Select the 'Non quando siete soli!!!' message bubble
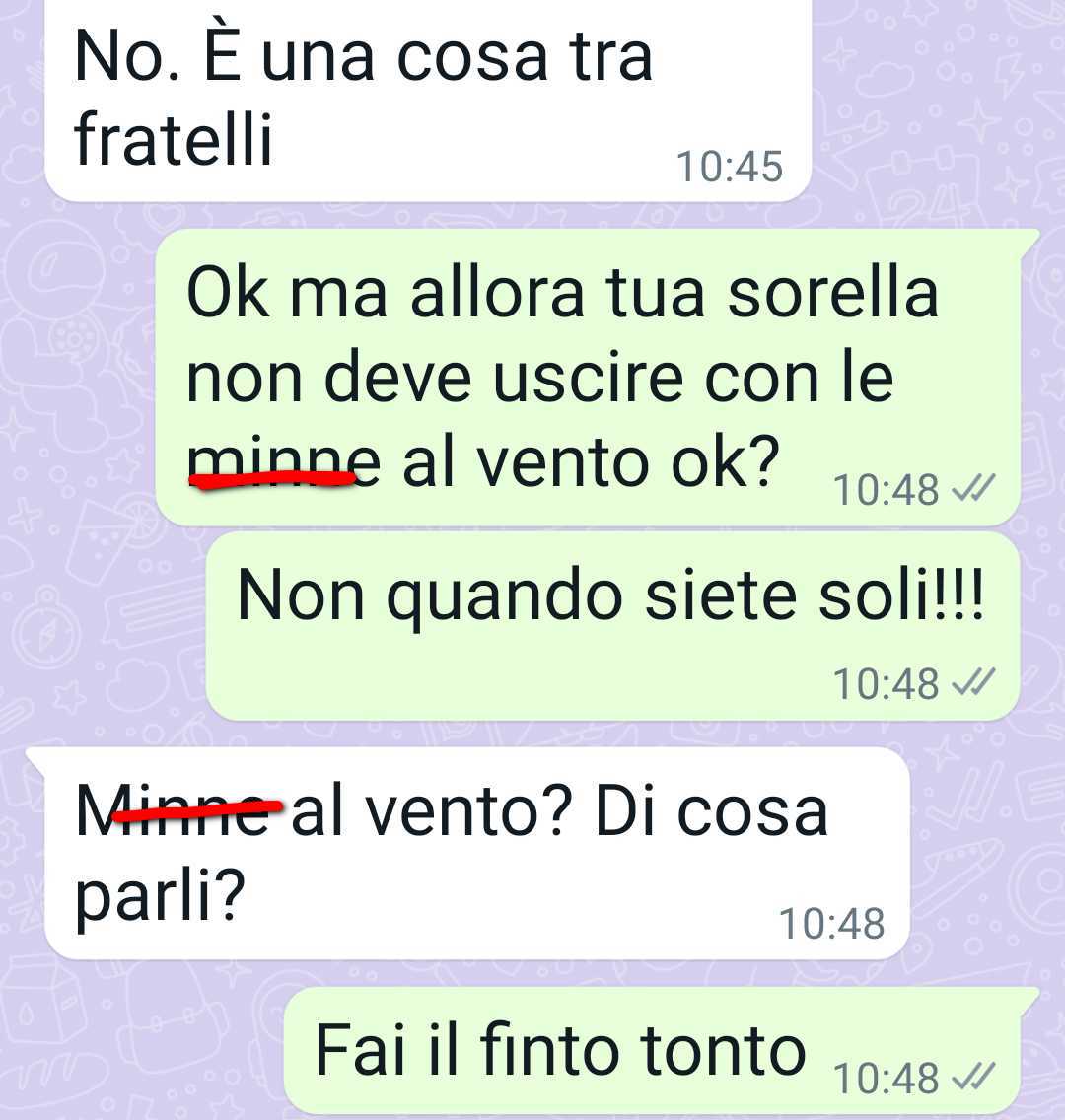Viewport: 1065px width, 1120px height. point(612,626)
